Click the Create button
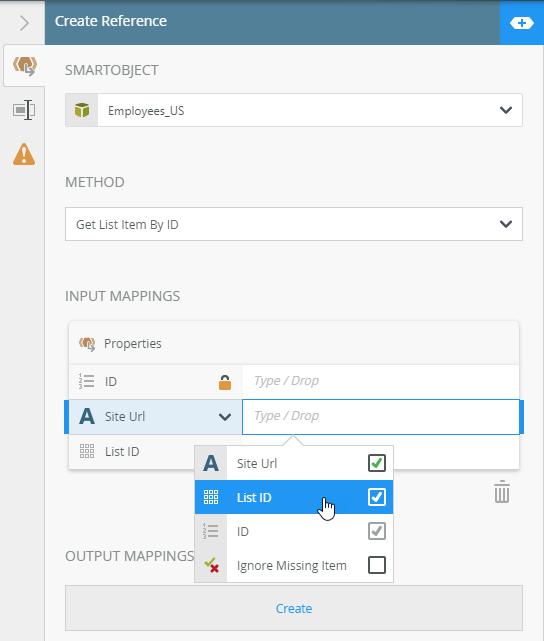This screenshot has width=544, height=641. (294, 608)
